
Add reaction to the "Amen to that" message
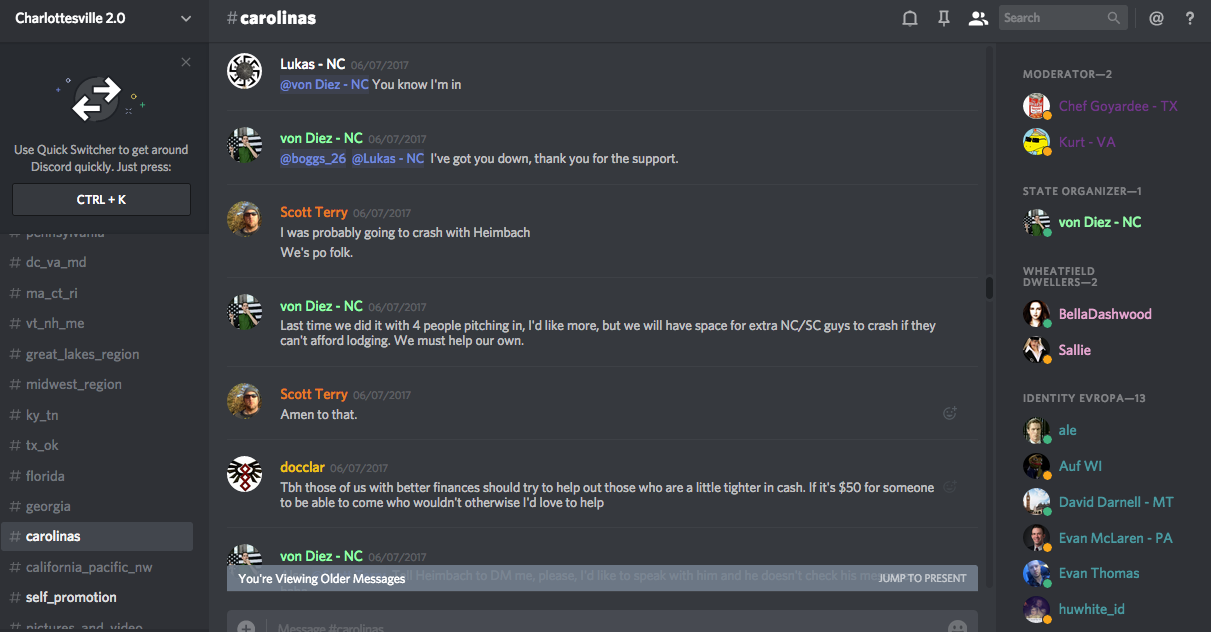(950, 413)
